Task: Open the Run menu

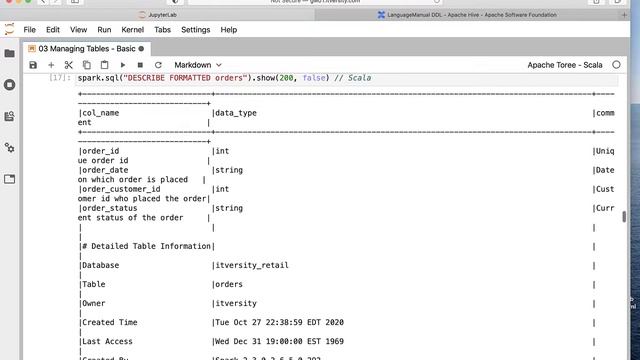Action: coord(104,30)
